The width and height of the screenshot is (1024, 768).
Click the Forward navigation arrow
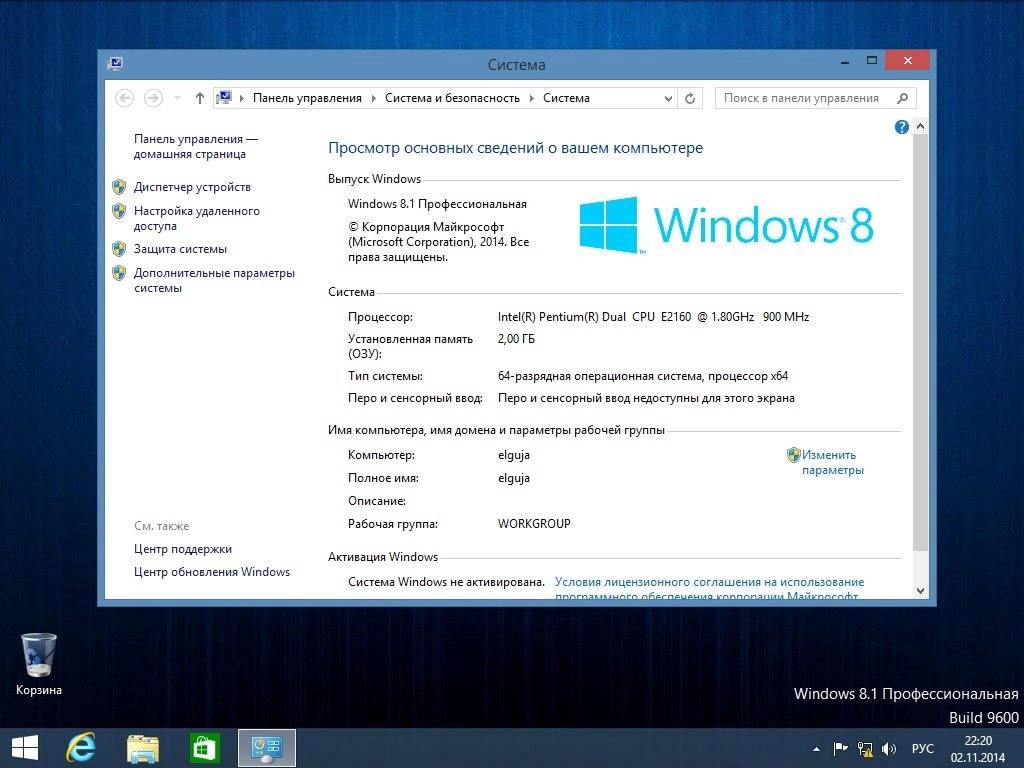153,98
